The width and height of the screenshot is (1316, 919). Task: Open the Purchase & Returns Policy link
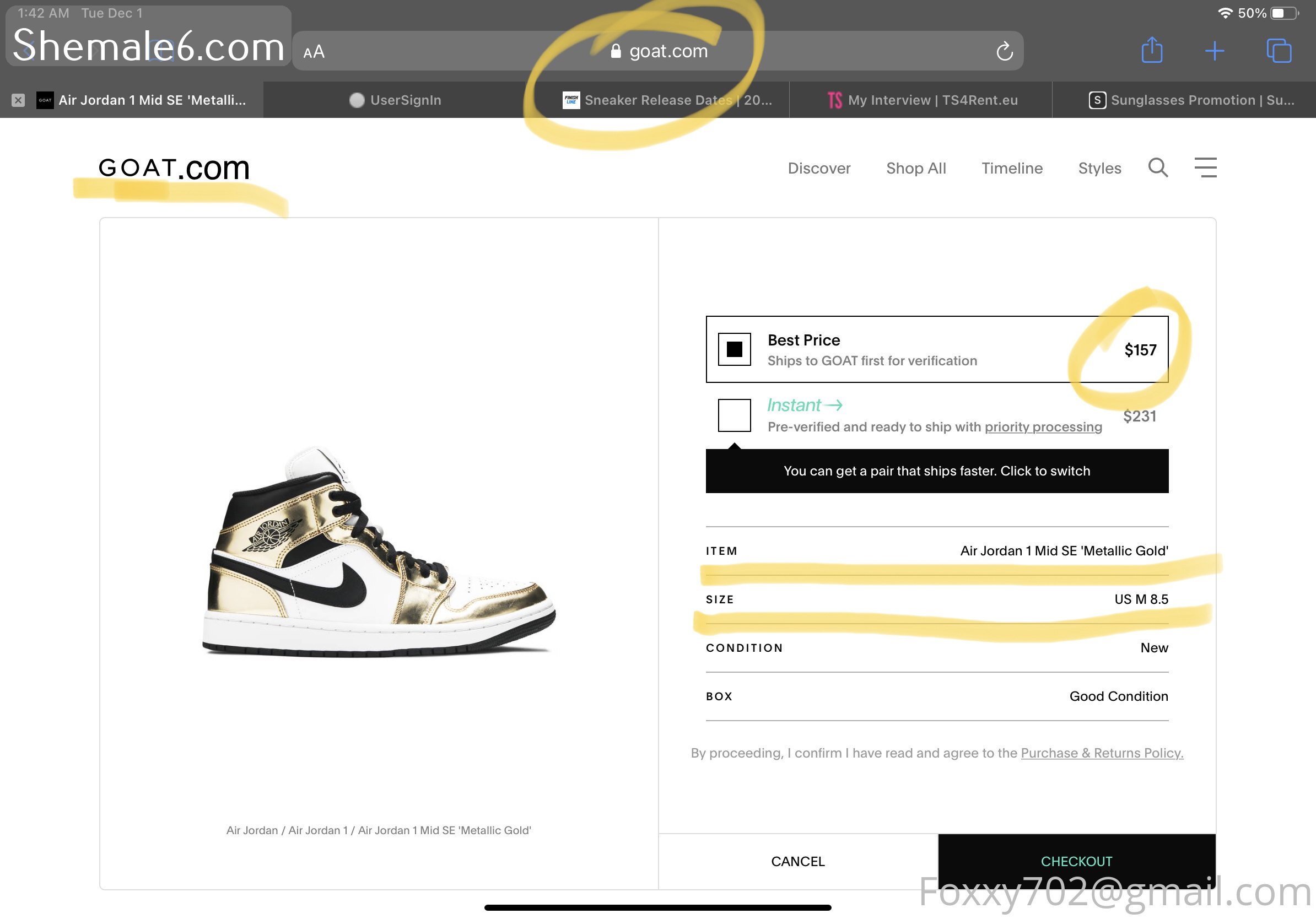point(1101,752)
